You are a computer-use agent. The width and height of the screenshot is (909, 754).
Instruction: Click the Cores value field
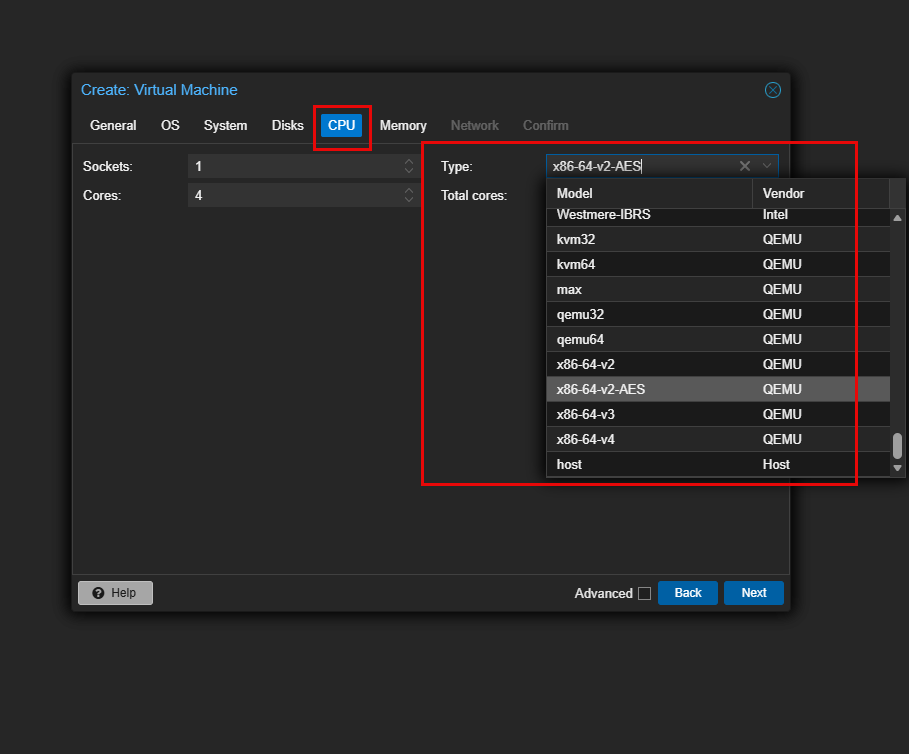click(294, 195)
